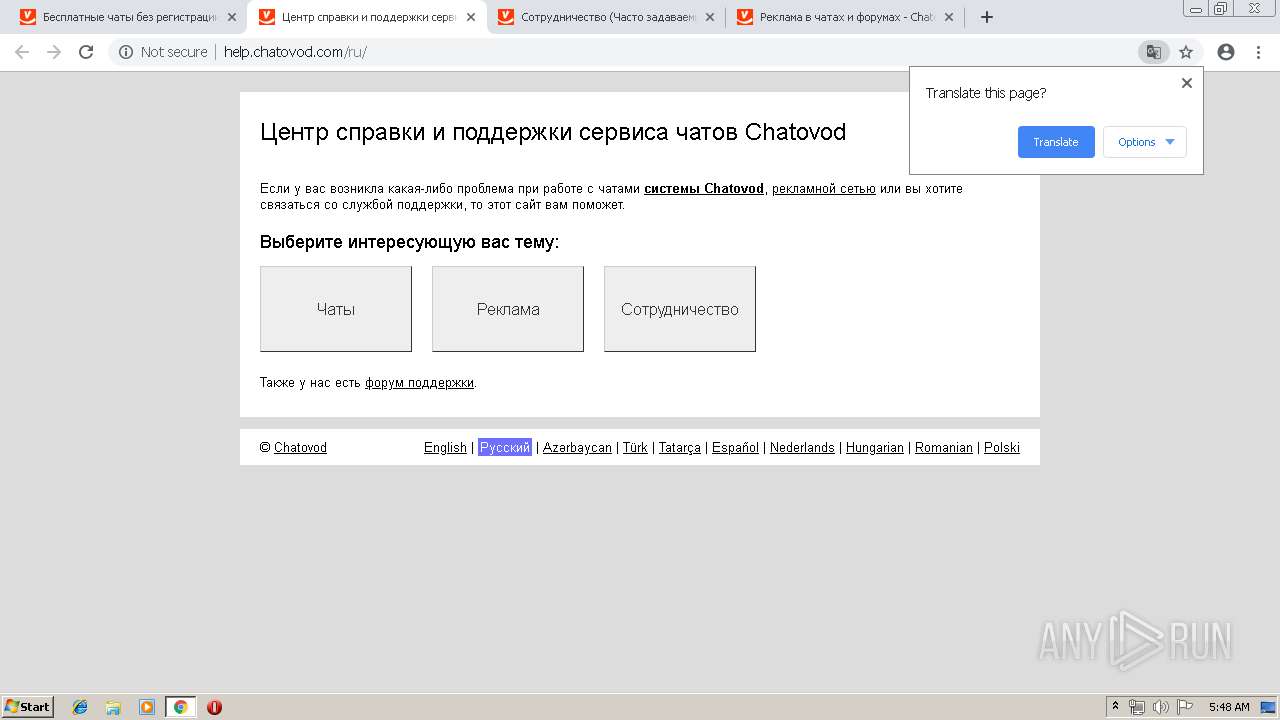Click the blue Translate button
Viewport: 1280px width, 720px height.
click(1056, 142)
